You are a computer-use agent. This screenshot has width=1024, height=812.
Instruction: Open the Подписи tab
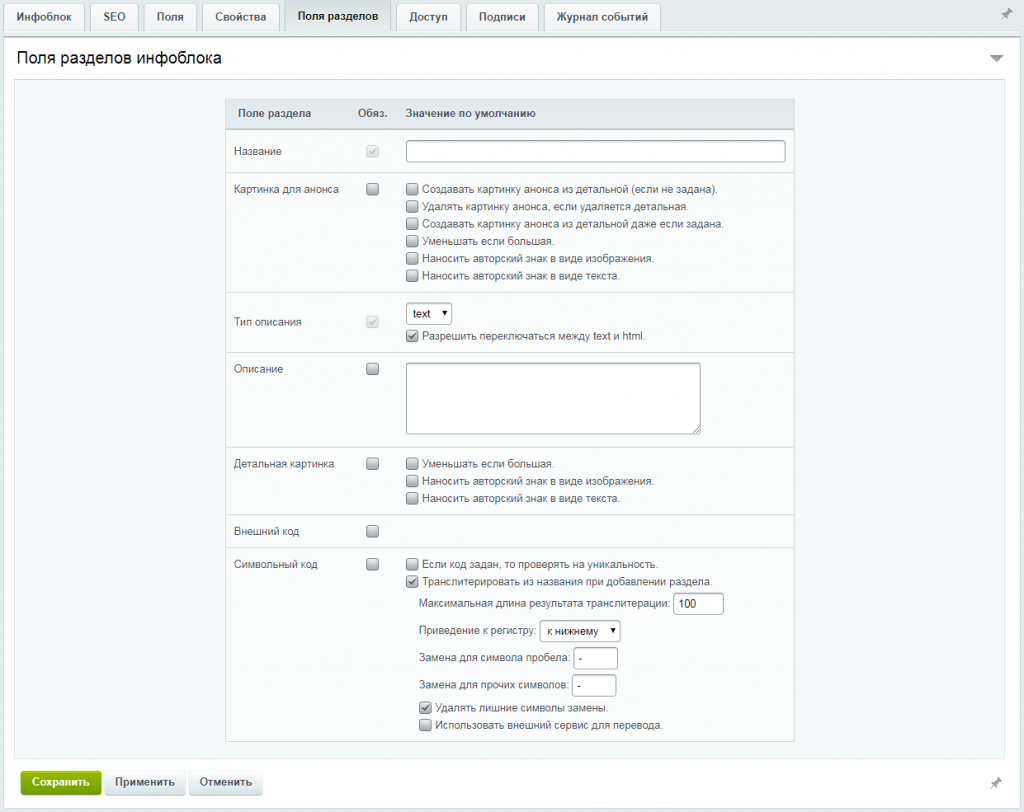click(x=502, y=17)
